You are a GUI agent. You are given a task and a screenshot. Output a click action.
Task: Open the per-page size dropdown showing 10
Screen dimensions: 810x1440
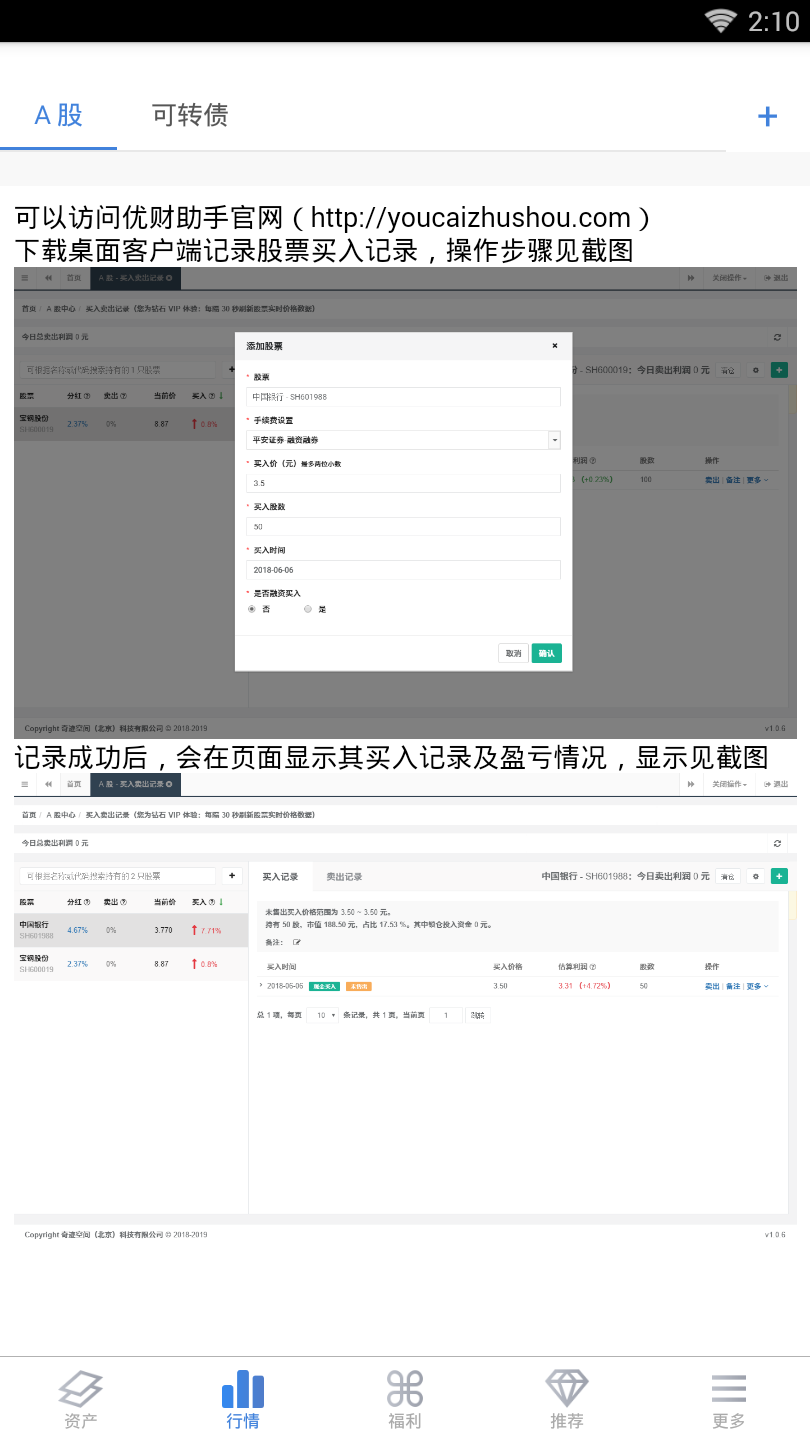[325, 1014]
